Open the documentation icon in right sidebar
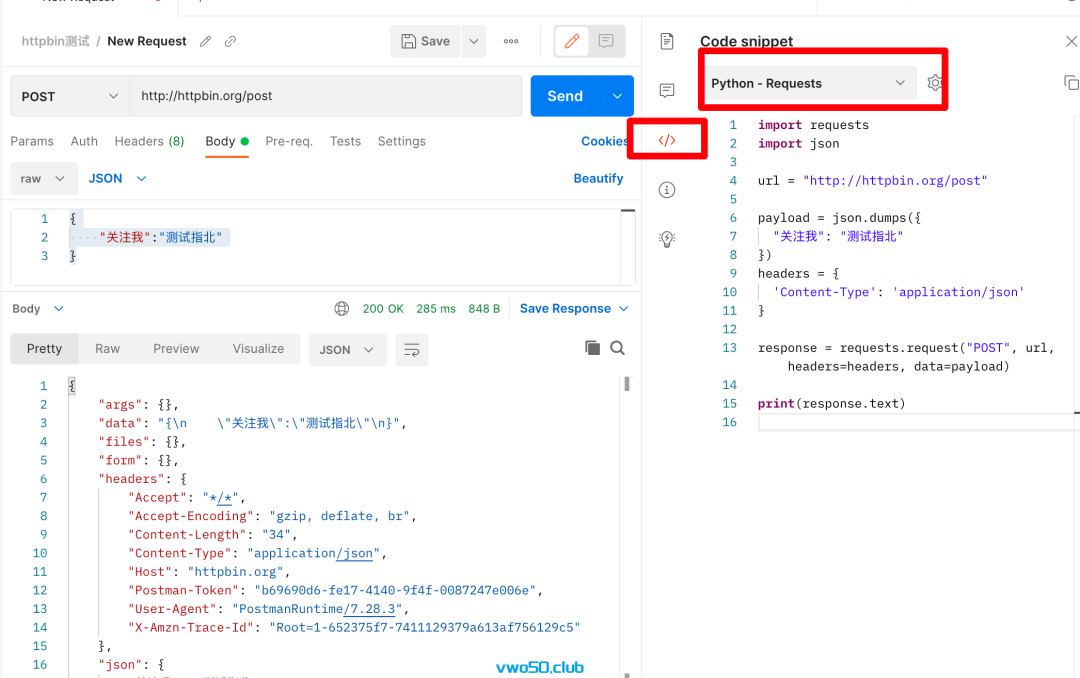Image resolution: width=1080 pixels, height=678 pixels. [x=667, y=41]
